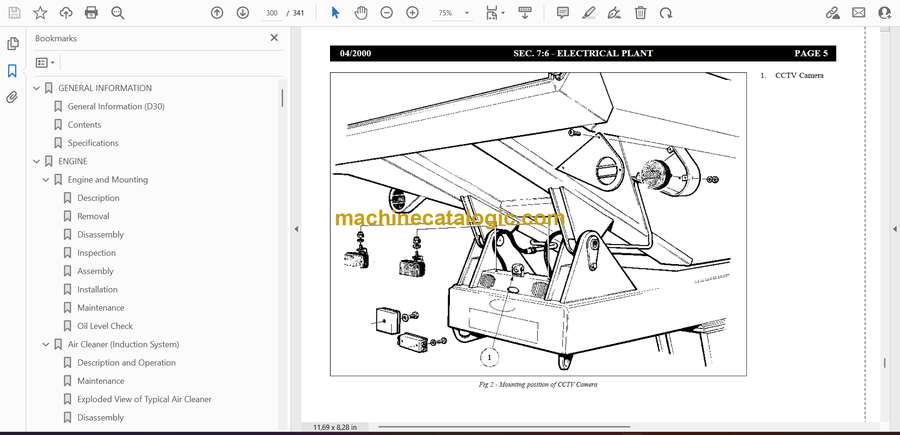The image size is (900, 435).
Task: Open the Oil Level Check bookmark
Action: tap(105, 326)
